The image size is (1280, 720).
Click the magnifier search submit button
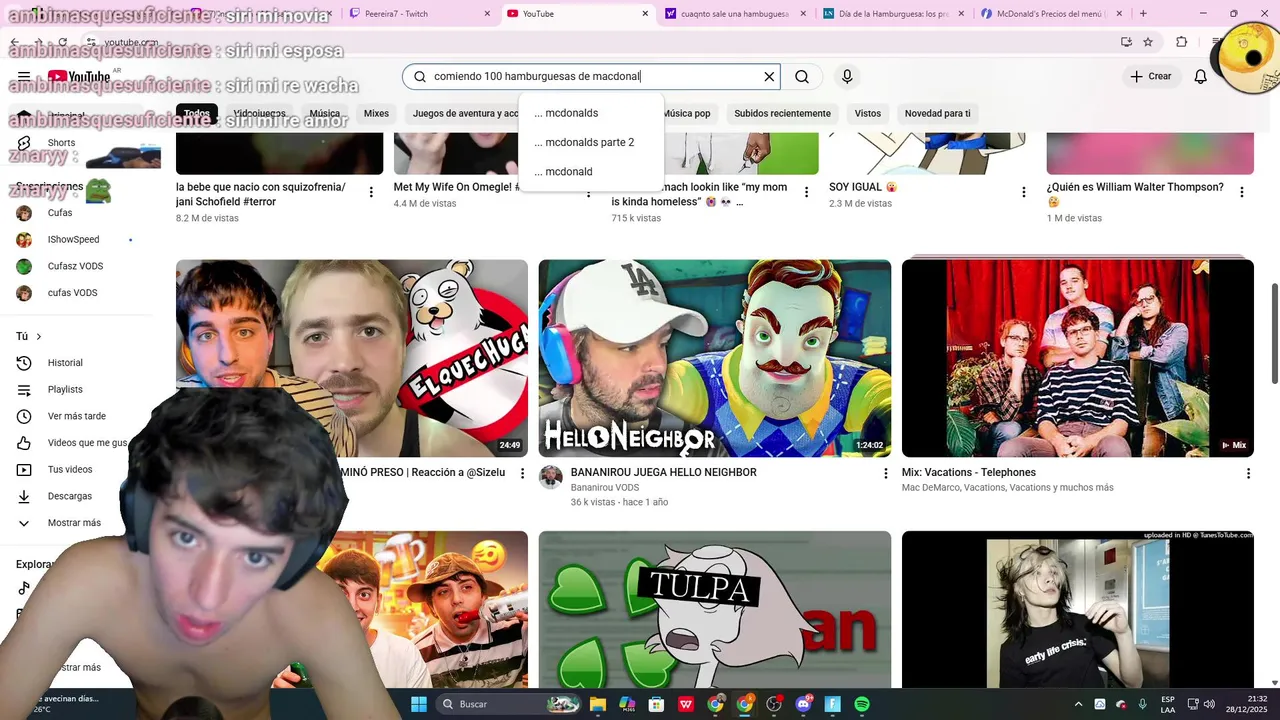(802, 77)
